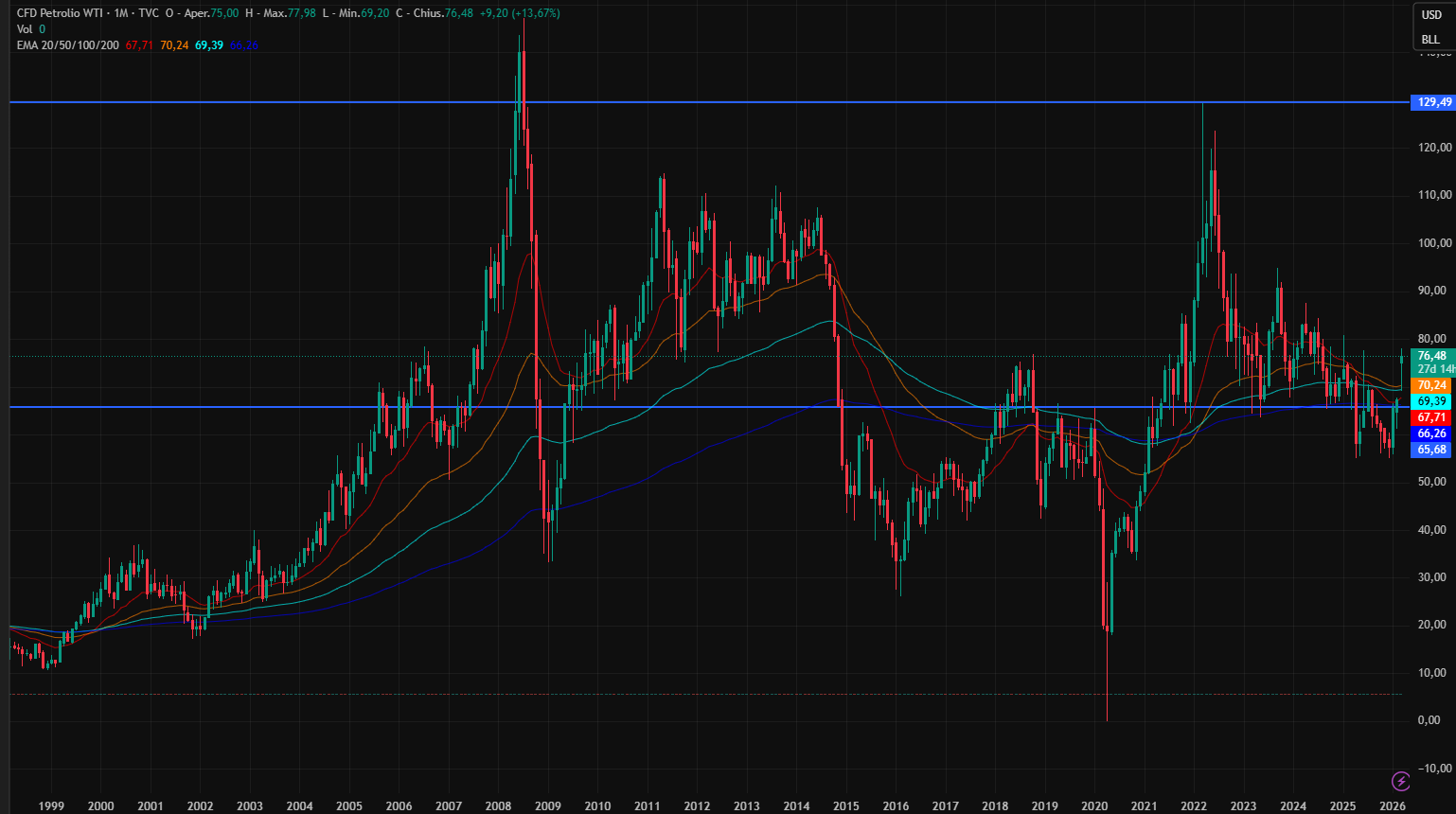Open the USD currency selector
Screen dimensions: 1456x814
click(1431, 15)
